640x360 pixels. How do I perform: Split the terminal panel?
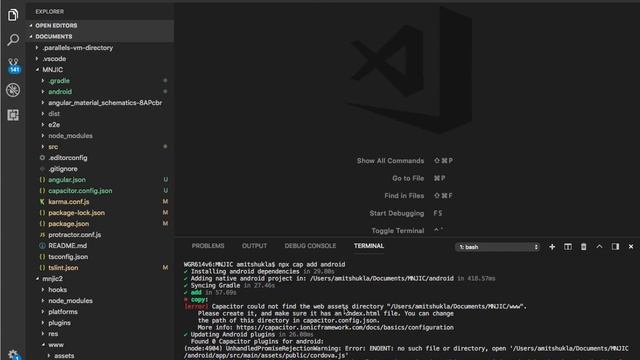coord(568,247)
